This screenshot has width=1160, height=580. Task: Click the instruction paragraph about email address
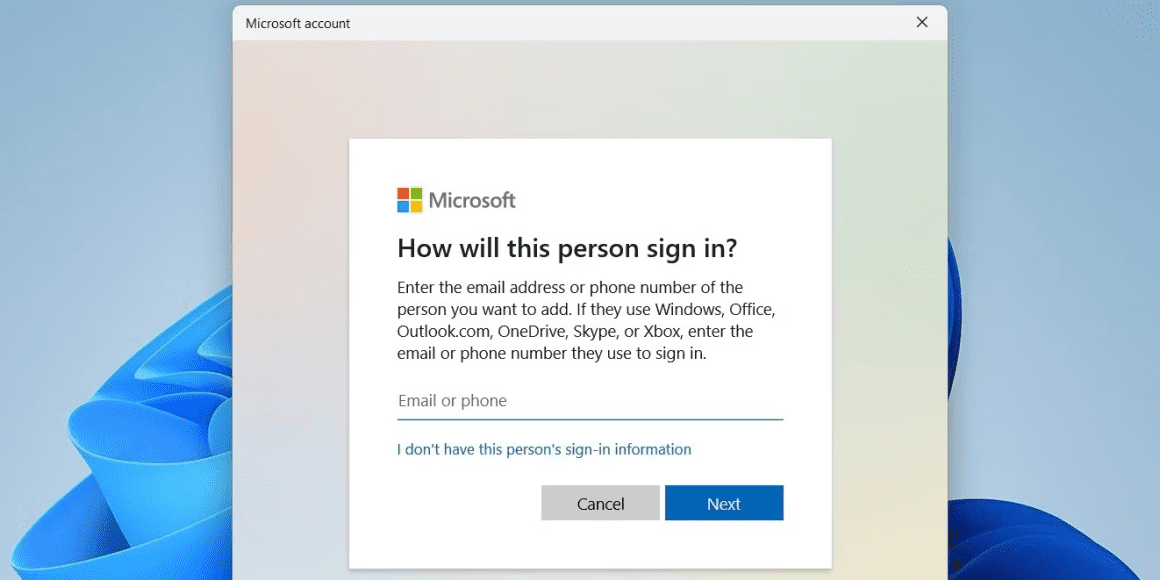(x=586, y=320)
